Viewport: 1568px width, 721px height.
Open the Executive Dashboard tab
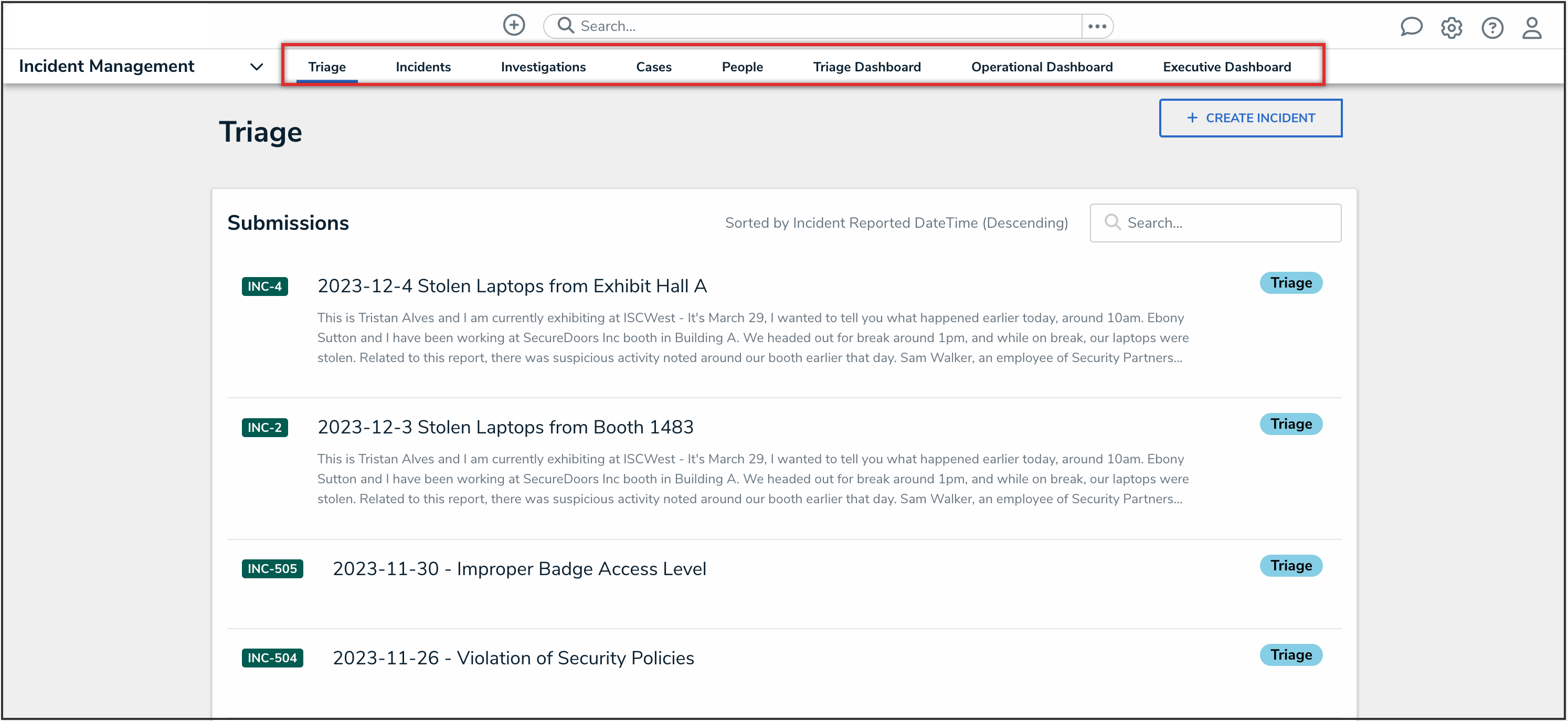1226,67
